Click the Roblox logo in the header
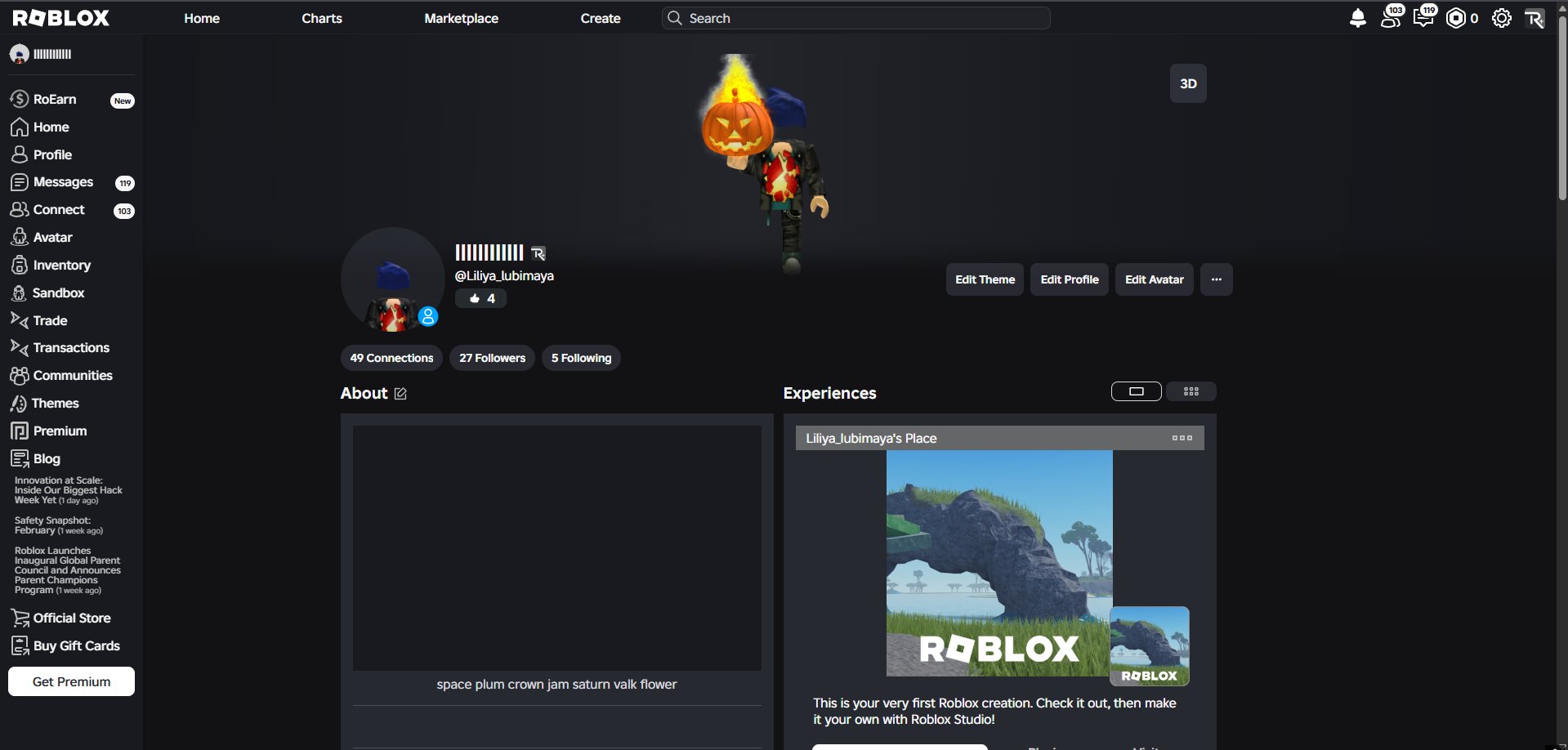Screen dimensions: 1568x750 [x=60, y=18]
